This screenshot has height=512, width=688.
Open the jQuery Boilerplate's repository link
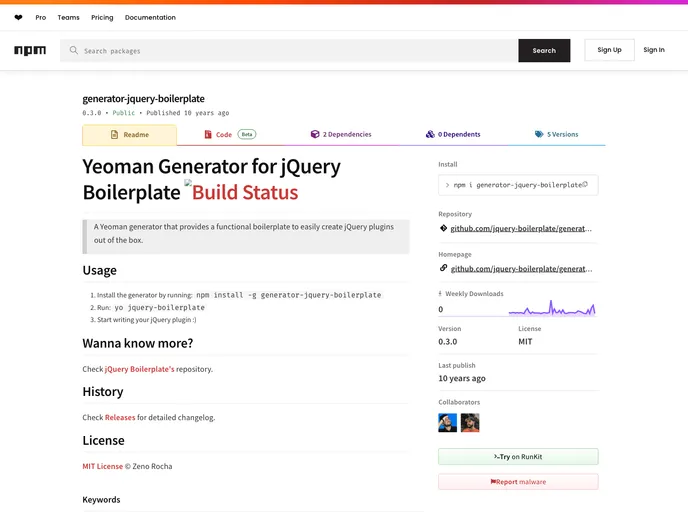click(x=140, y=369)
